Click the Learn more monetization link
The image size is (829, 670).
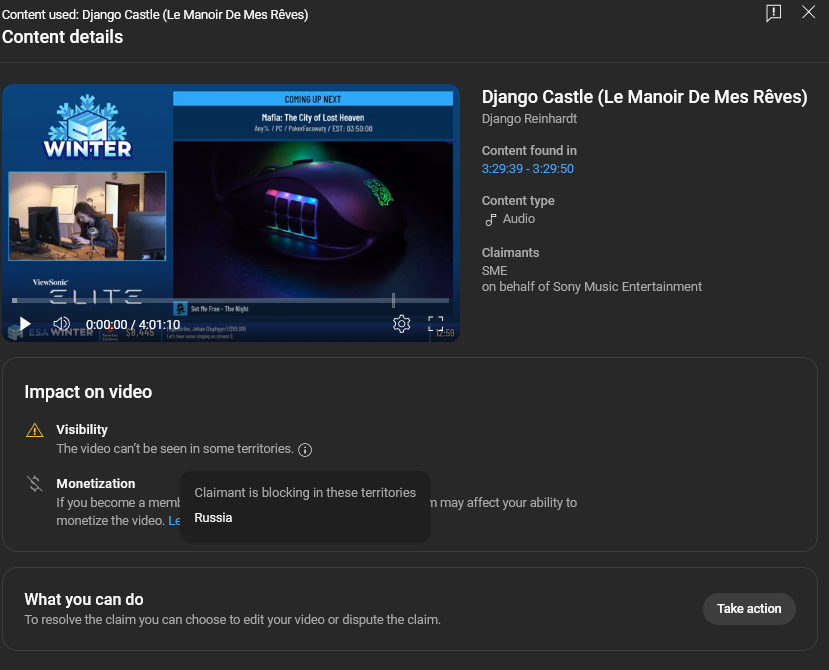[174, 521]
